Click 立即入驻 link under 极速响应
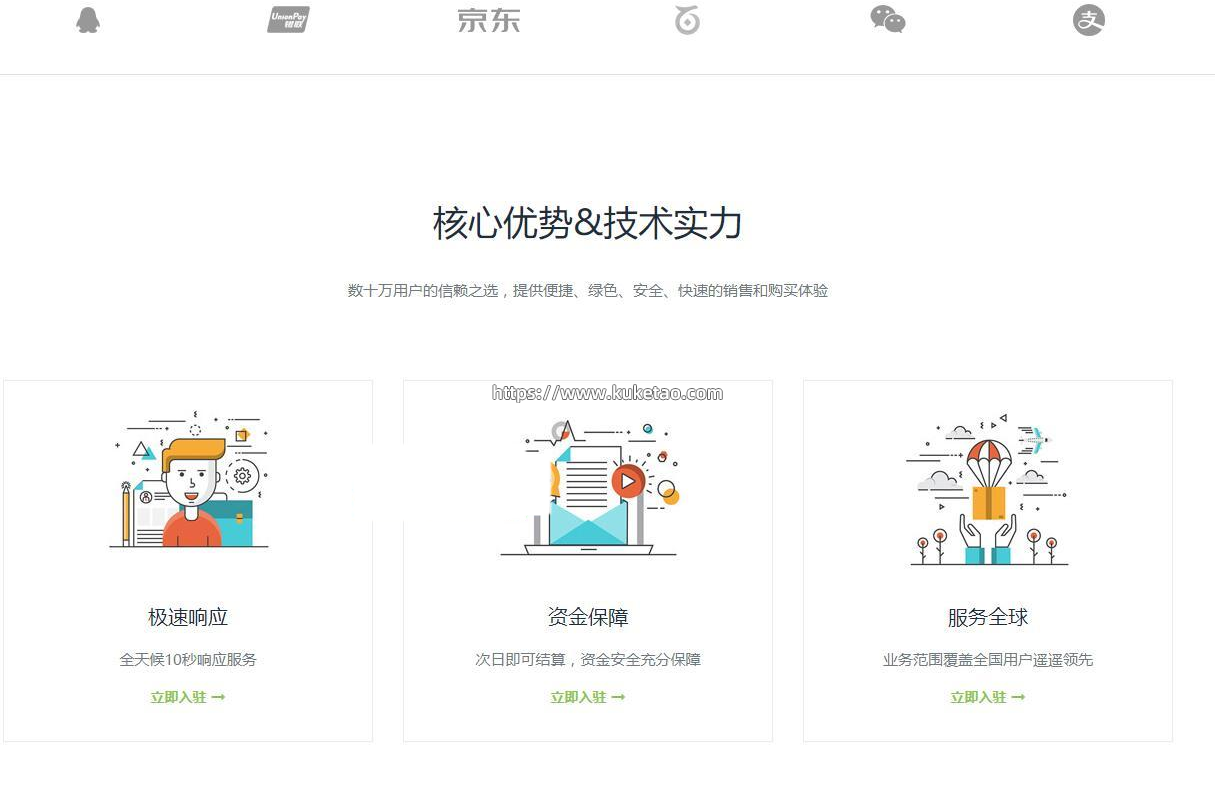 point(188,697)
